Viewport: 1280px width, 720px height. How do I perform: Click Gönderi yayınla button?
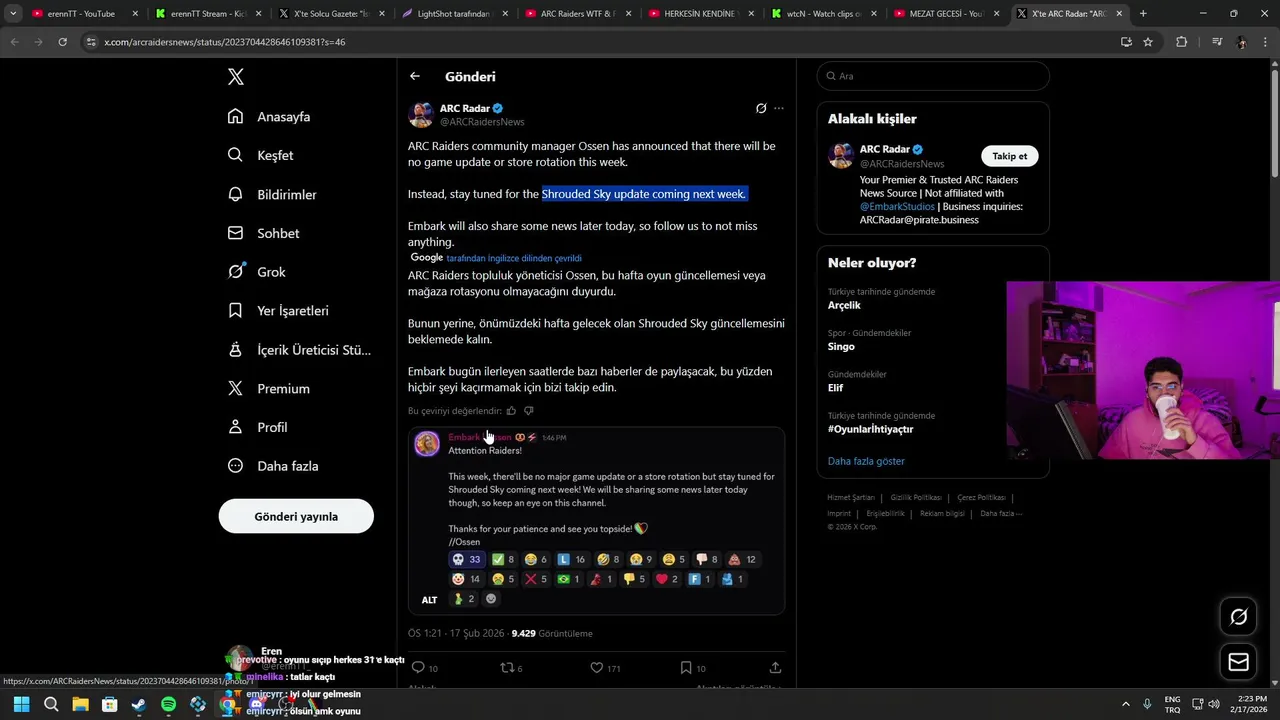296,516
